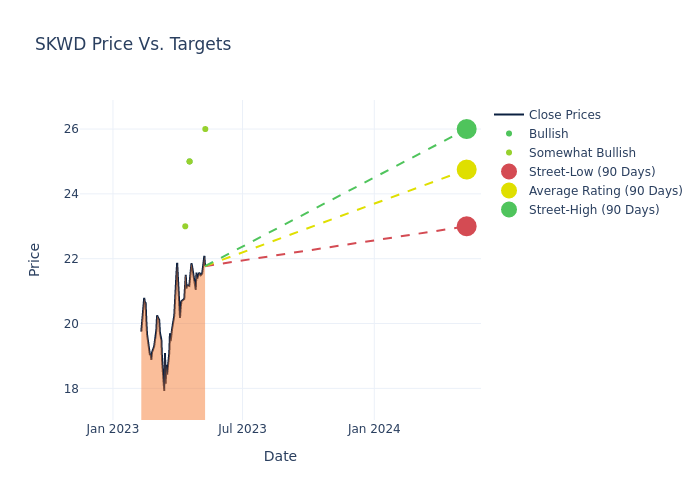
Task: Toggle the Close Prices legend entry
Action: coord(564,115)
